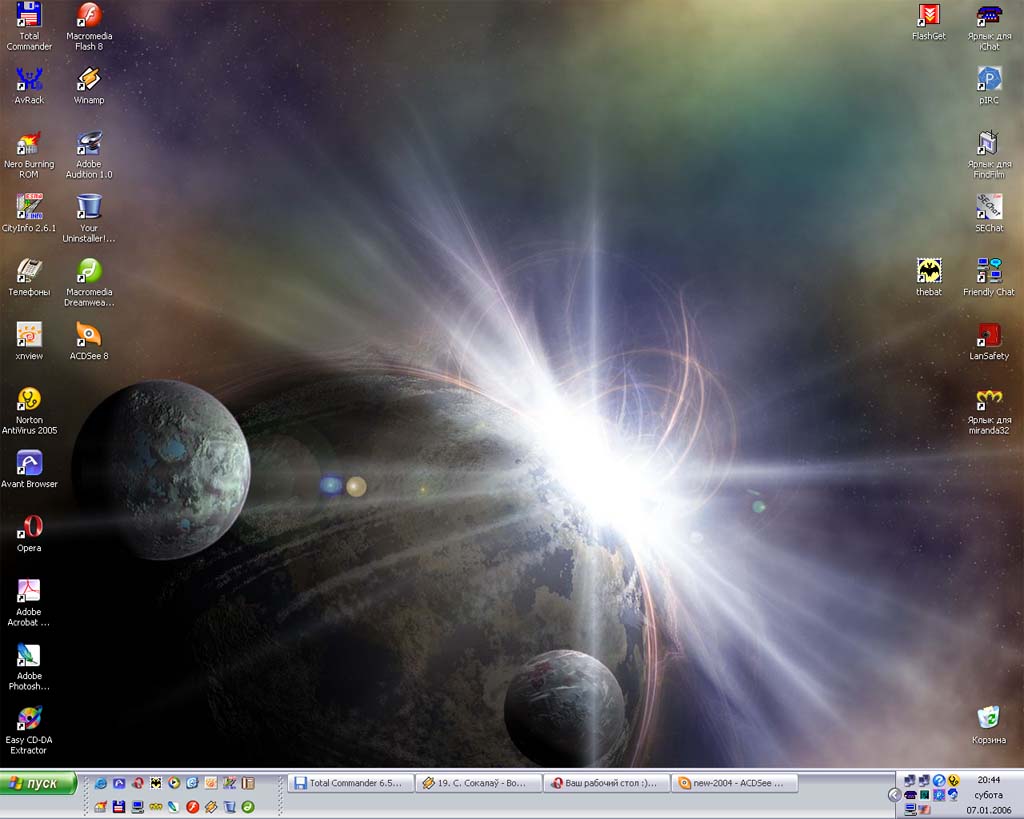Click the SEChat desktop icon
Viewport: 1024px width, 819px height.
989,213
